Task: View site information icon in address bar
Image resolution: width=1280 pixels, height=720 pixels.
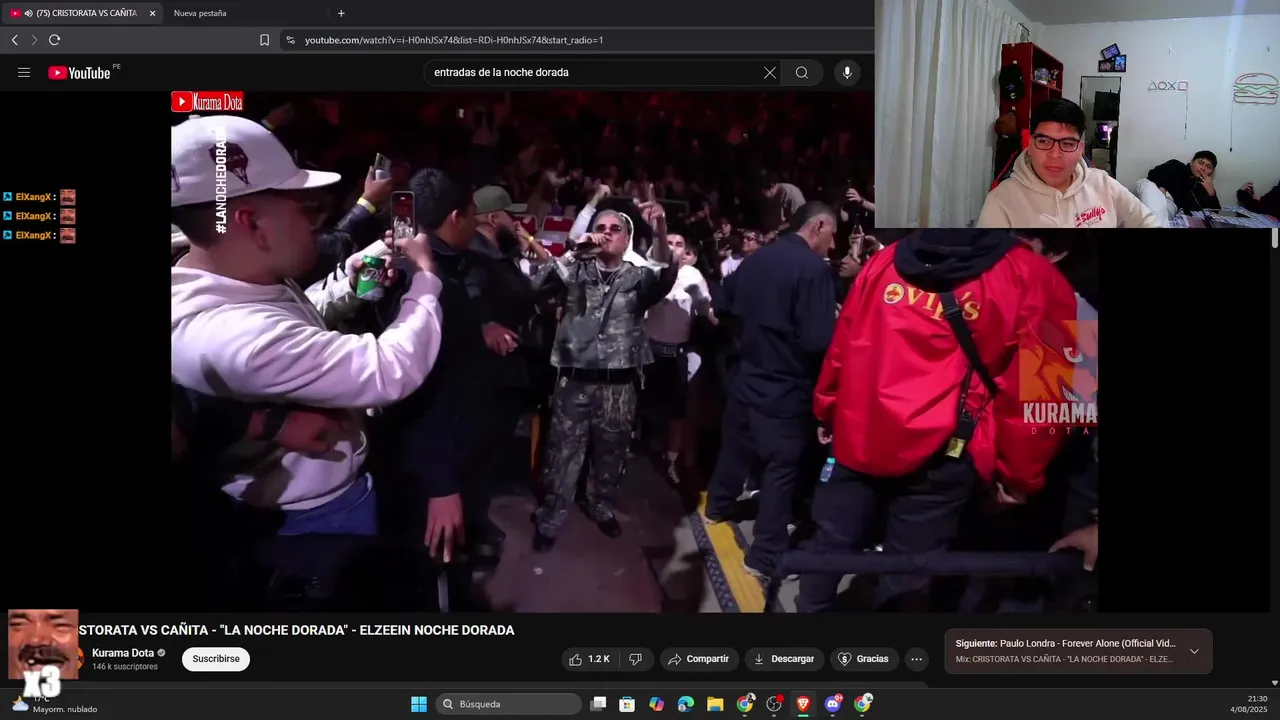Action: point(291,40)
